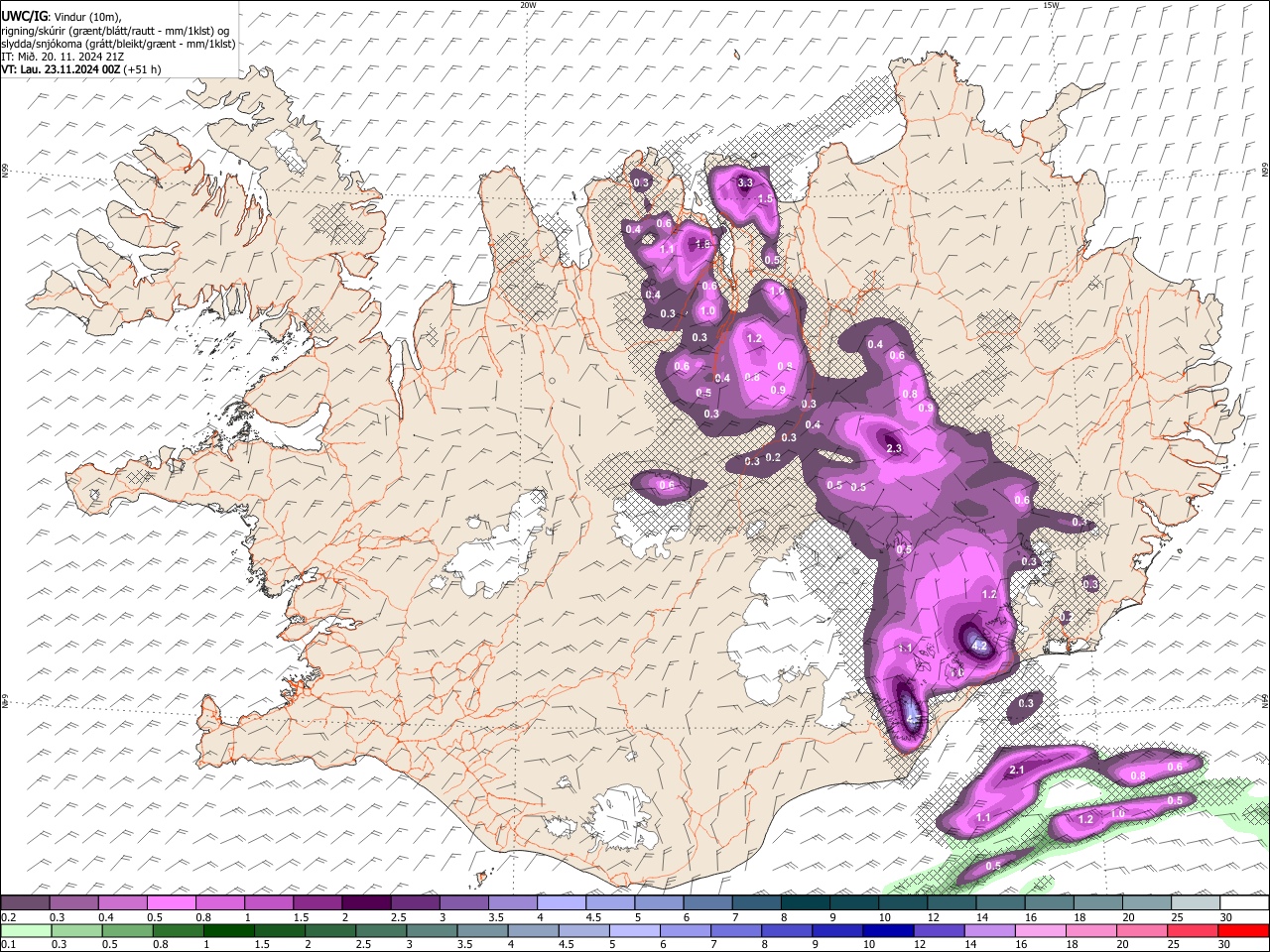Screen dimensions: 1270x952
Task: Click the 'UWC/IG: Vindur (10m)' title text
Action: point(60,17)
